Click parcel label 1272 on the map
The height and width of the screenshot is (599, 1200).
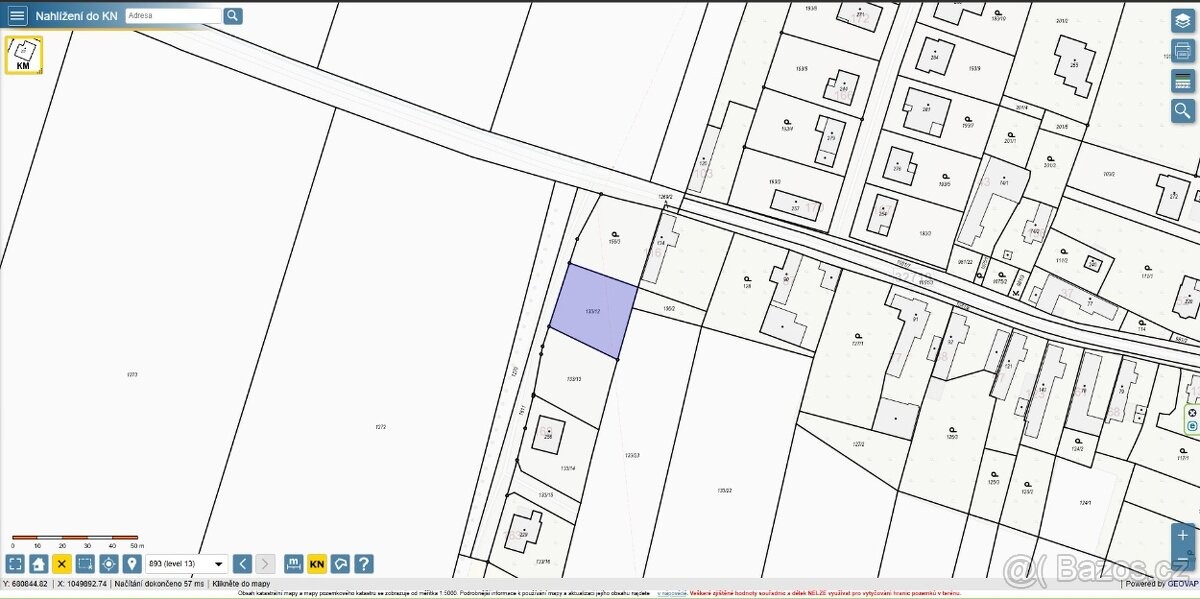coord(380,427)
